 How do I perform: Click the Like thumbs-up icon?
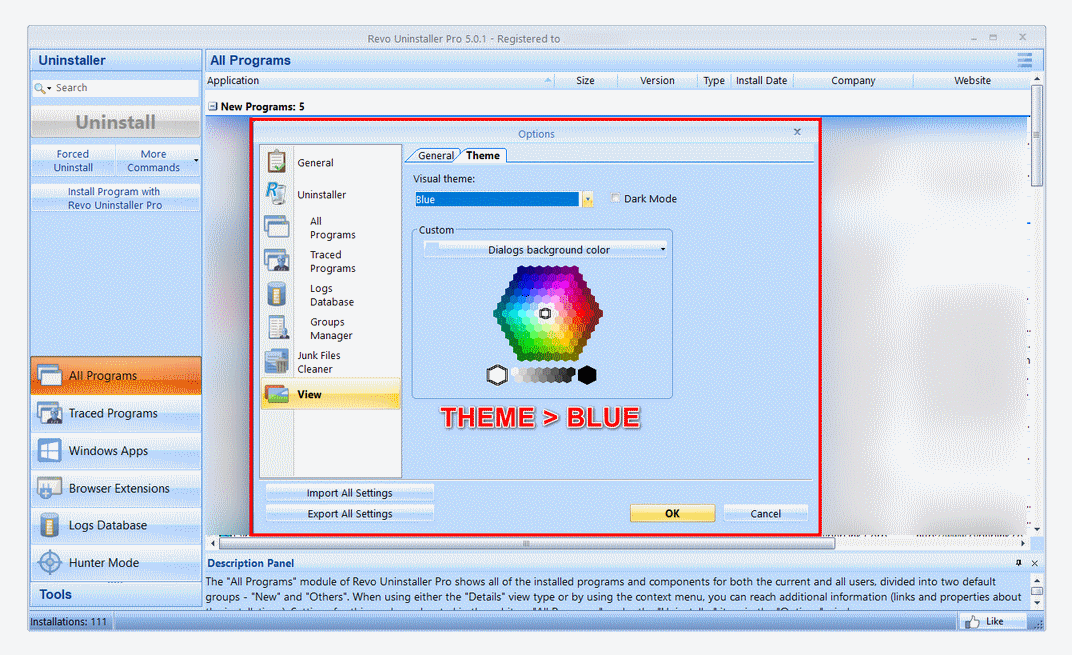pos(972,621)
